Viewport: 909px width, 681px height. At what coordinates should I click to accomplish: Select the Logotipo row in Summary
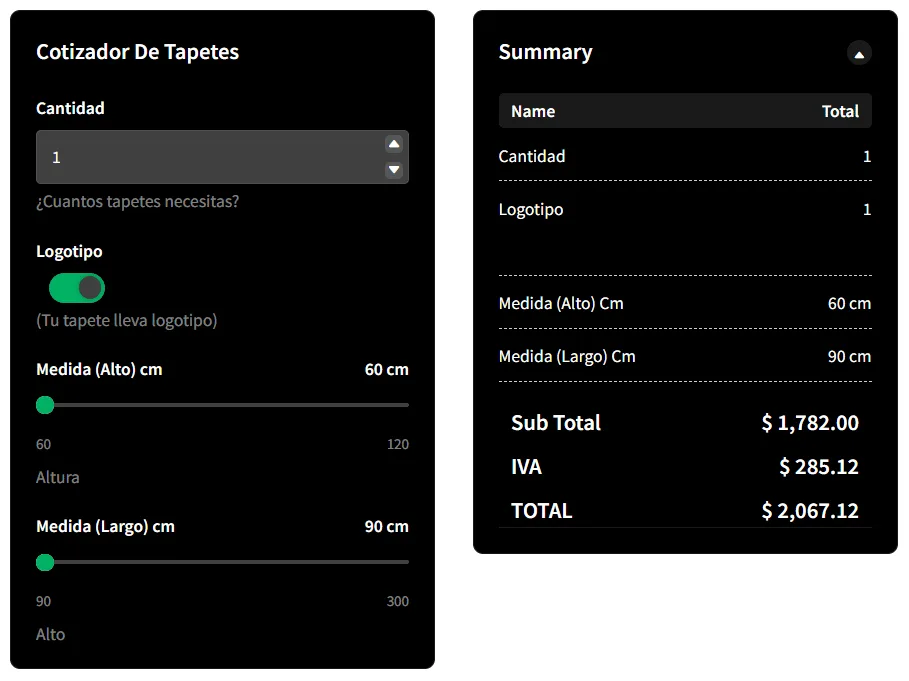[684, 210]
